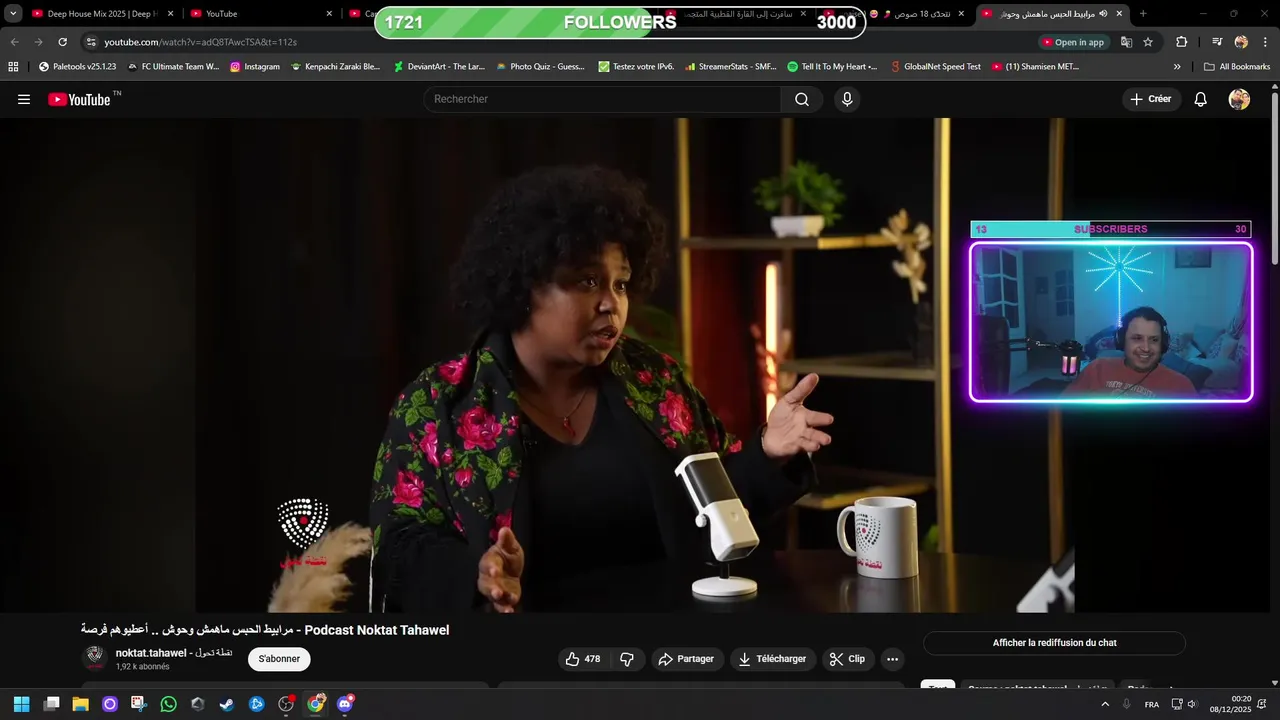Screen dimensions: 1280x720
Task: Open more actions three-dot menu under video
Action: [x=892, y=659]
